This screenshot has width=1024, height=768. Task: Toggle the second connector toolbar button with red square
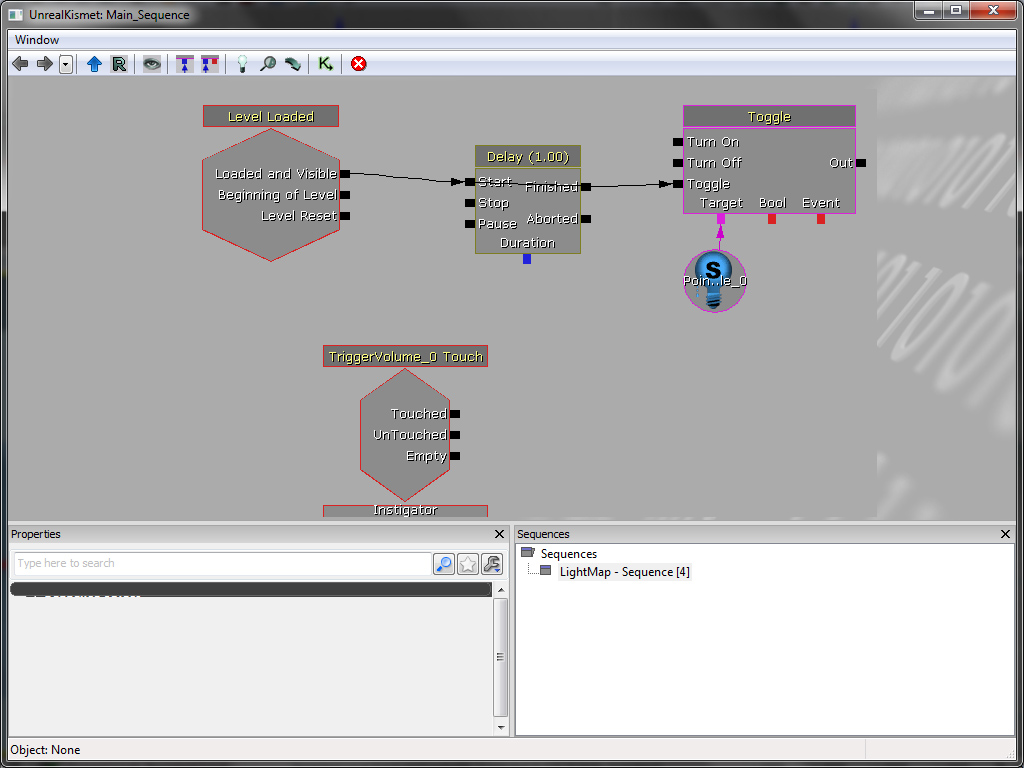click(209, 64)
